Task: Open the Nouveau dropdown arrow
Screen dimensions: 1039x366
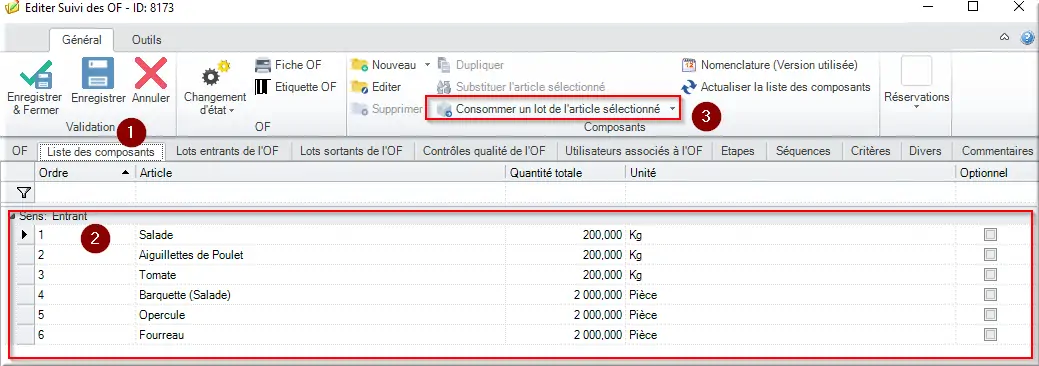Action: (427, 65)
